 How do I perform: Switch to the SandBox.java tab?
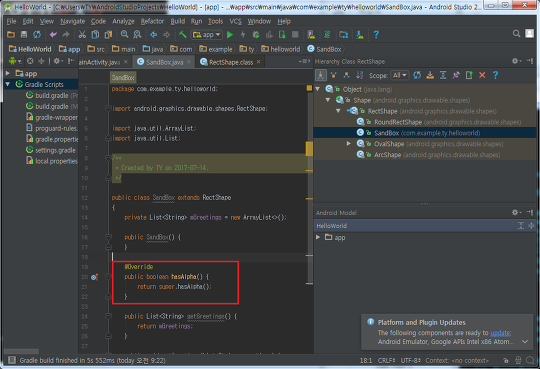(x=165, y=62)
